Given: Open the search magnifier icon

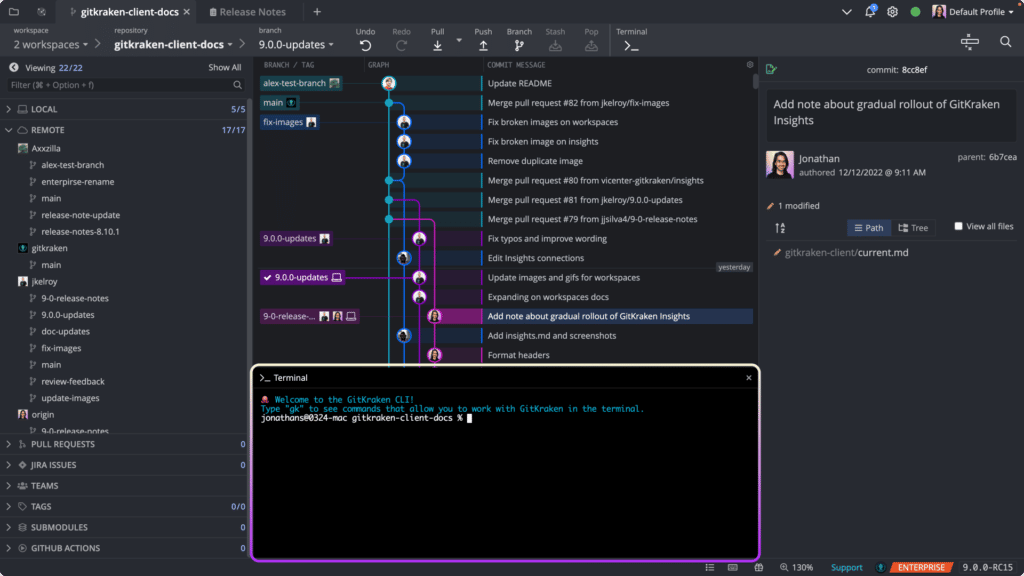Looking at the screenshot, I should [1005, 43].
